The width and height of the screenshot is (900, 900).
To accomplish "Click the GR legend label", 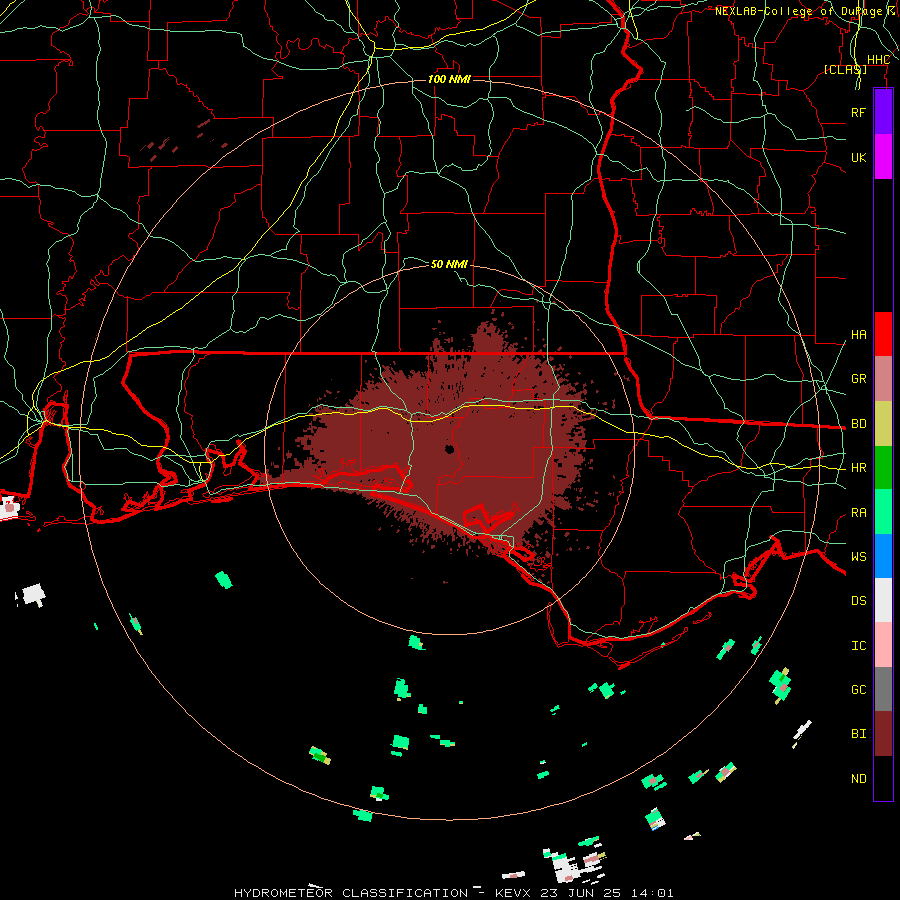I will [x=858, y=379].
